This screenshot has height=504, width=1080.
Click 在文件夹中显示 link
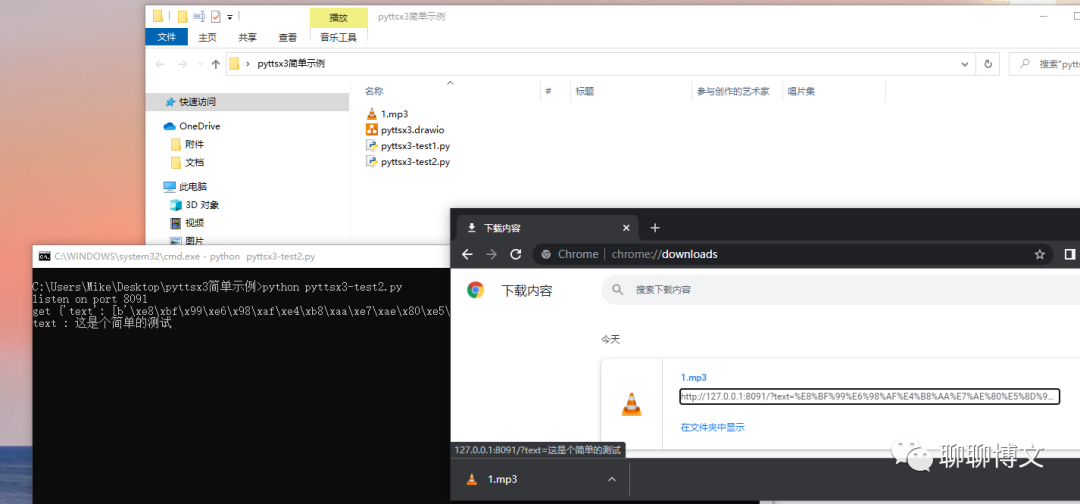tap(713, 427)
